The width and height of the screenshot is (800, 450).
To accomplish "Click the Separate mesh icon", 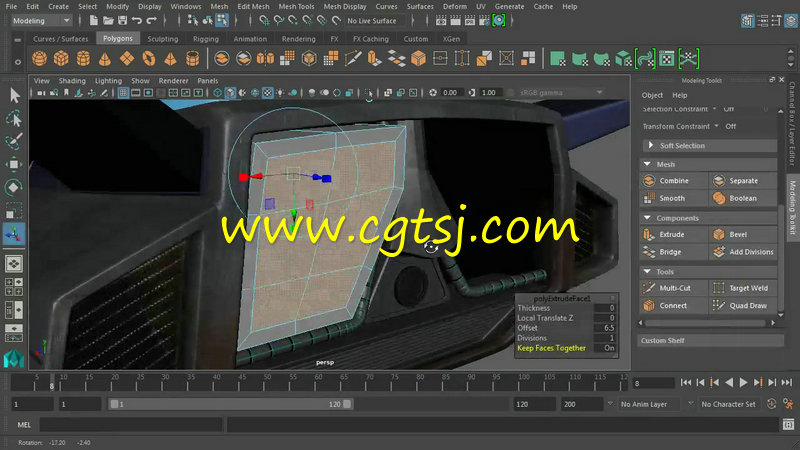I will pos(719,181).
